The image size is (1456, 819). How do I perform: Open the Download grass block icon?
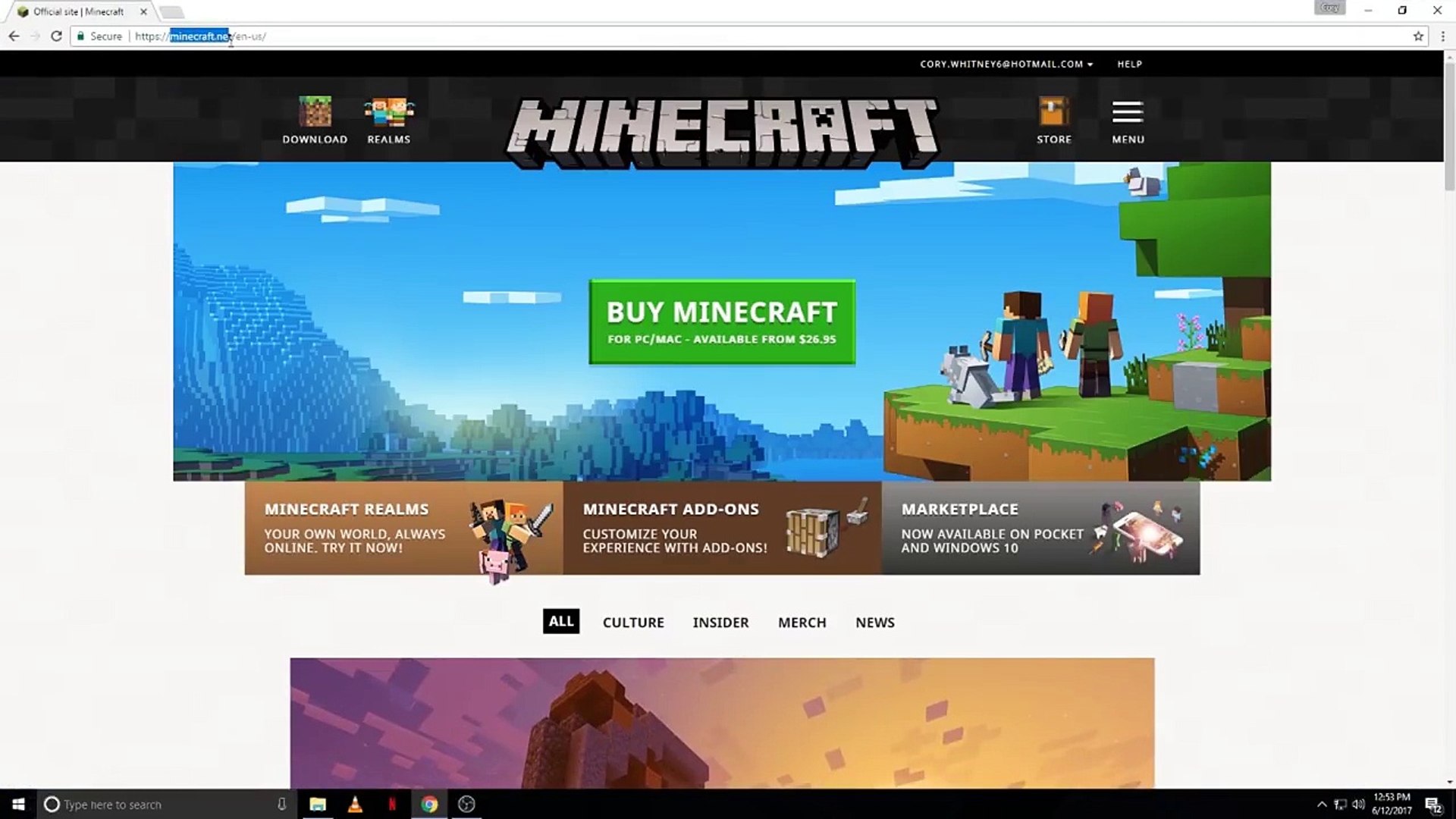click(x=315, y=112)
